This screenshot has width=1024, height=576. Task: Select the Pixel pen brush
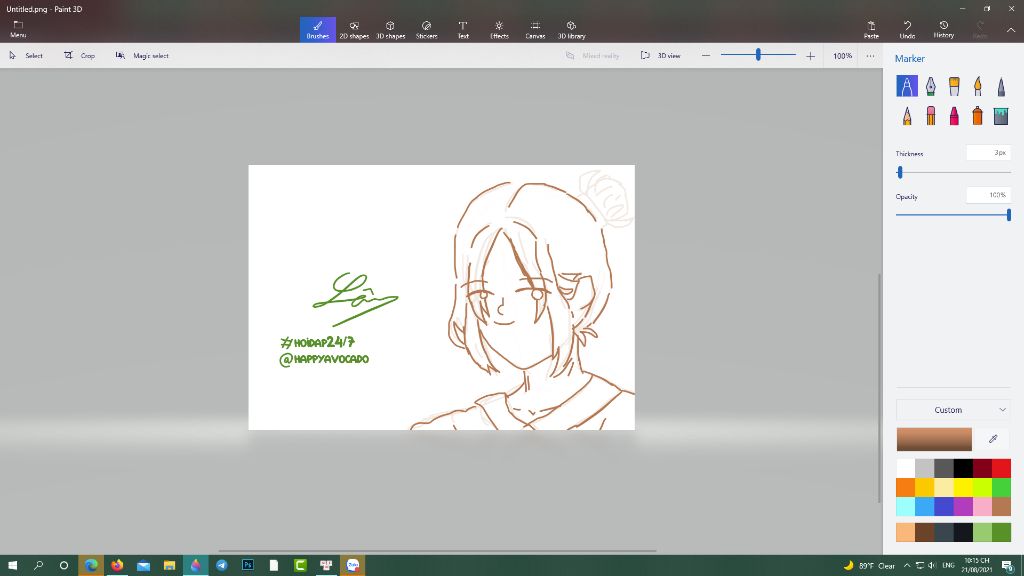(x=1001, y=86)
